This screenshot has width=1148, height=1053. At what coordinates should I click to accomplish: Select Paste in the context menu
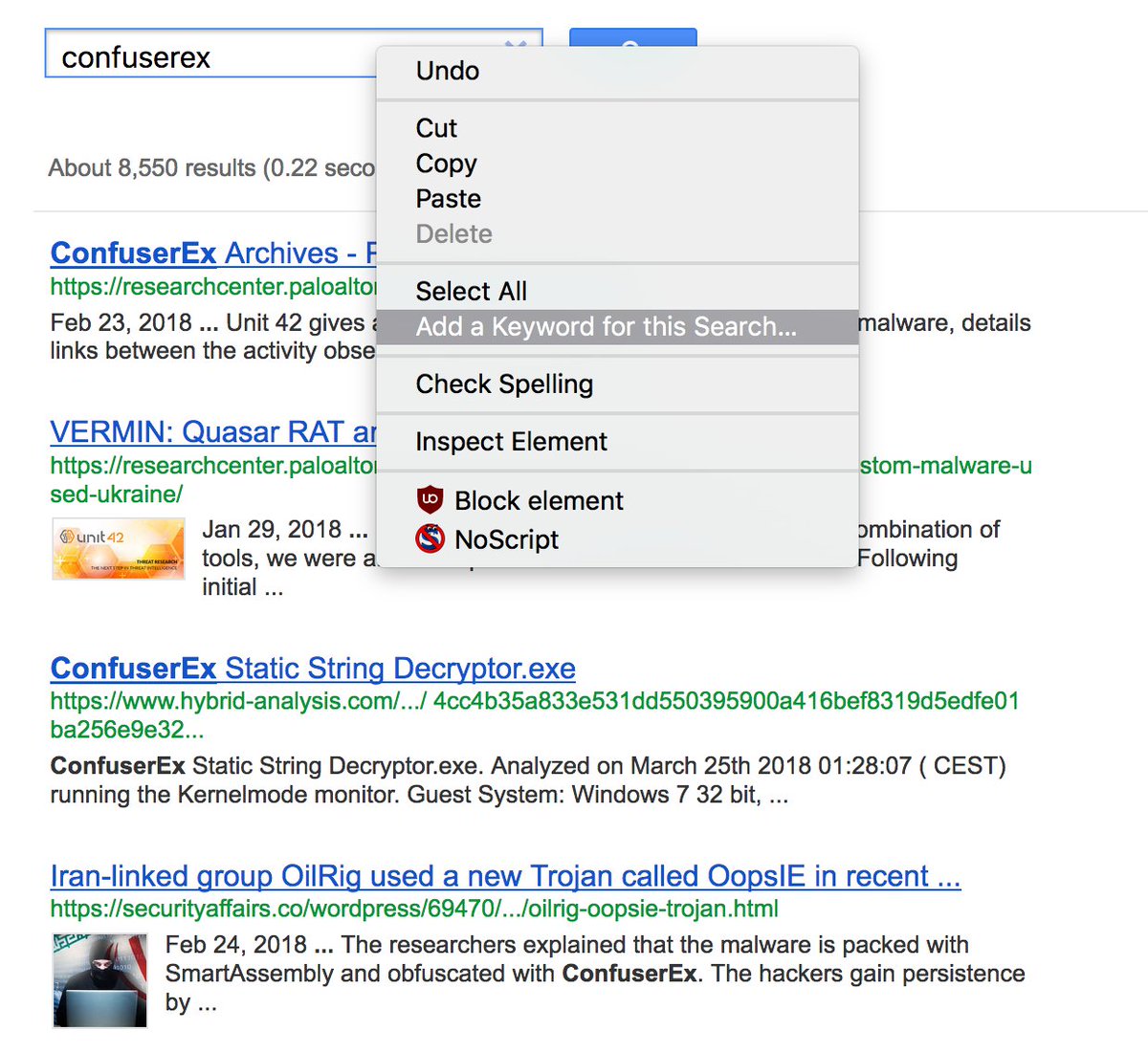617,199
